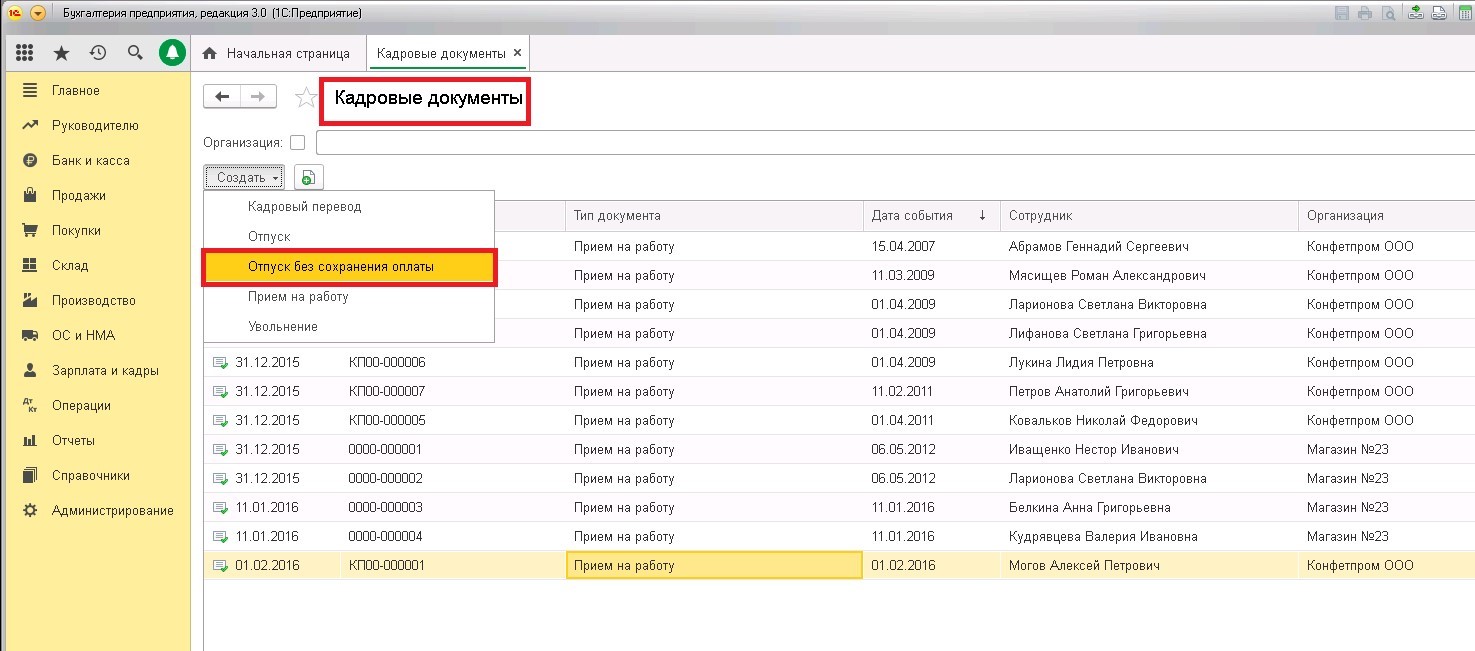Close the Кадровые документы tab
Viewport: 1475px width, 651px height.
pyautogui.click(x=517, y=53)
